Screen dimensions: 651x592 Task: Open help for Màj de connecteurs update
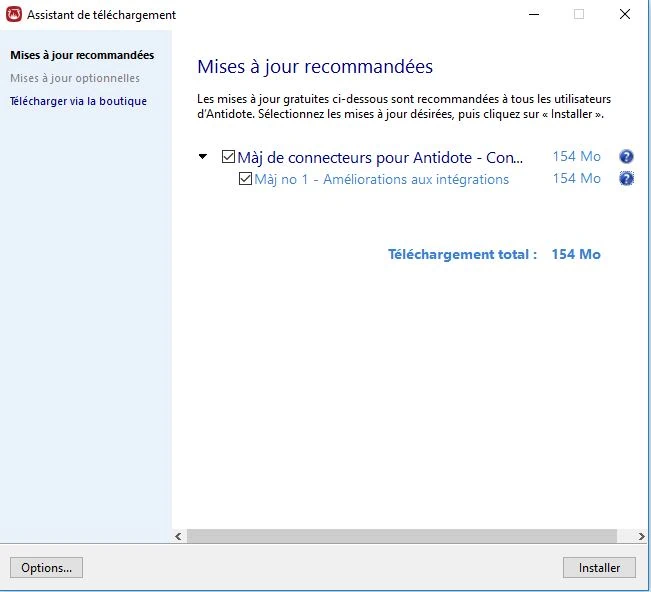pos(627,157)
